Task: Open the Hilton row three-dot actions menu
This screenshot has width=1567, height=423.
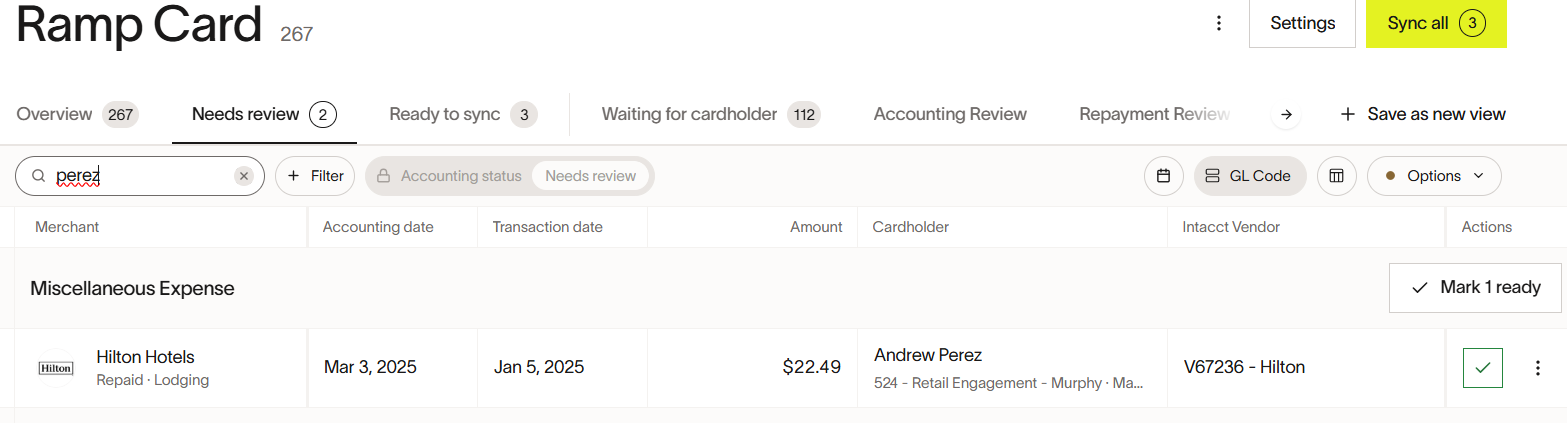Action: tap(1538, 368)
